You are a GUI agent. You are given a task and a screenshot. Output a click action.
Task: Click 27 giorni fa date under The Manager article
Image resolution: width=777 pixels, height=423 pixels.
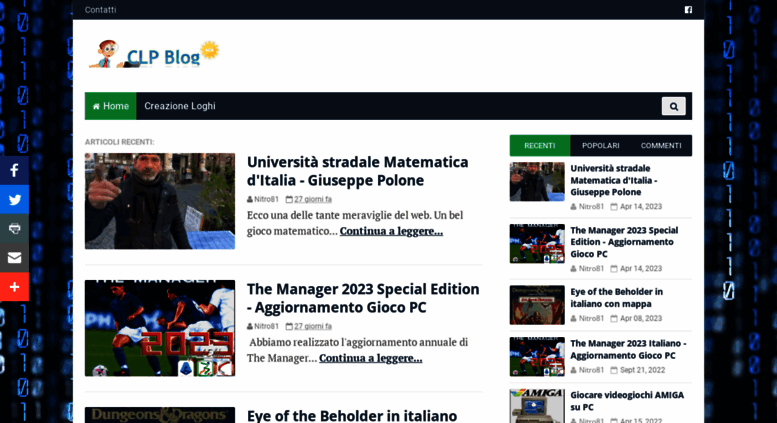tap(313, 326)
